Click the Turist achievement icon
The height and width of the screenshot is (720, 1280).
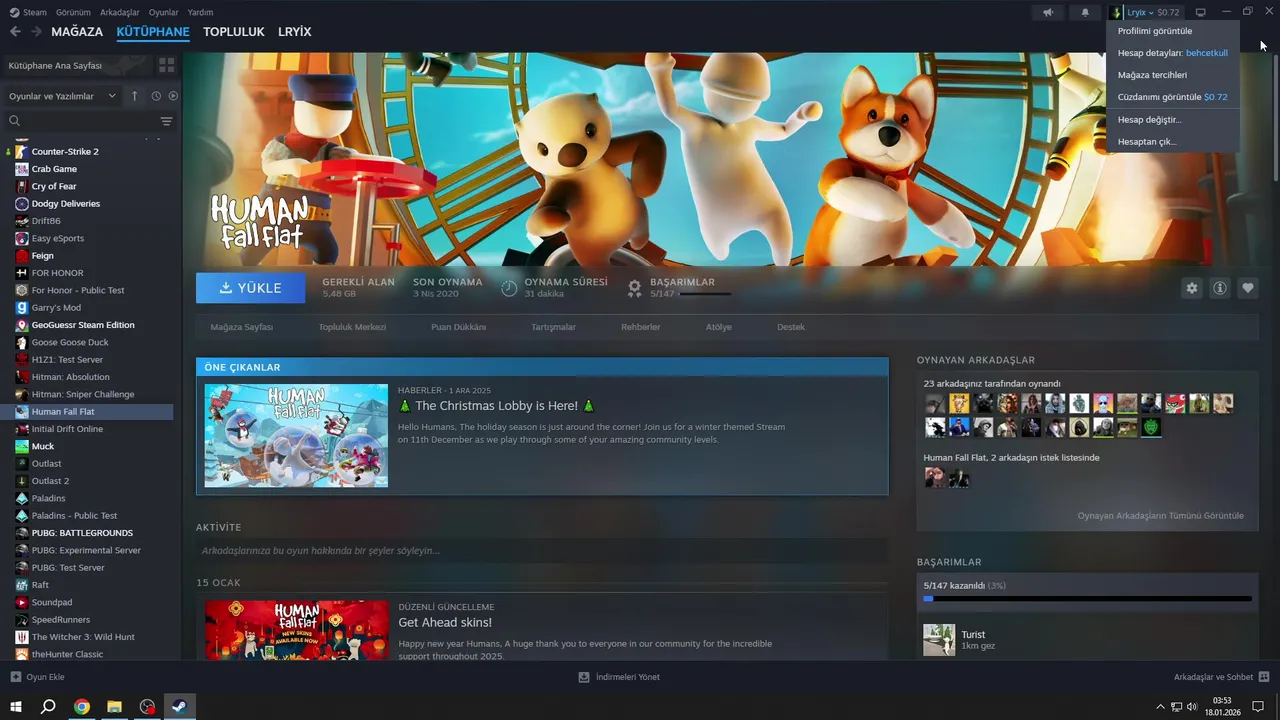pos(939,640)
